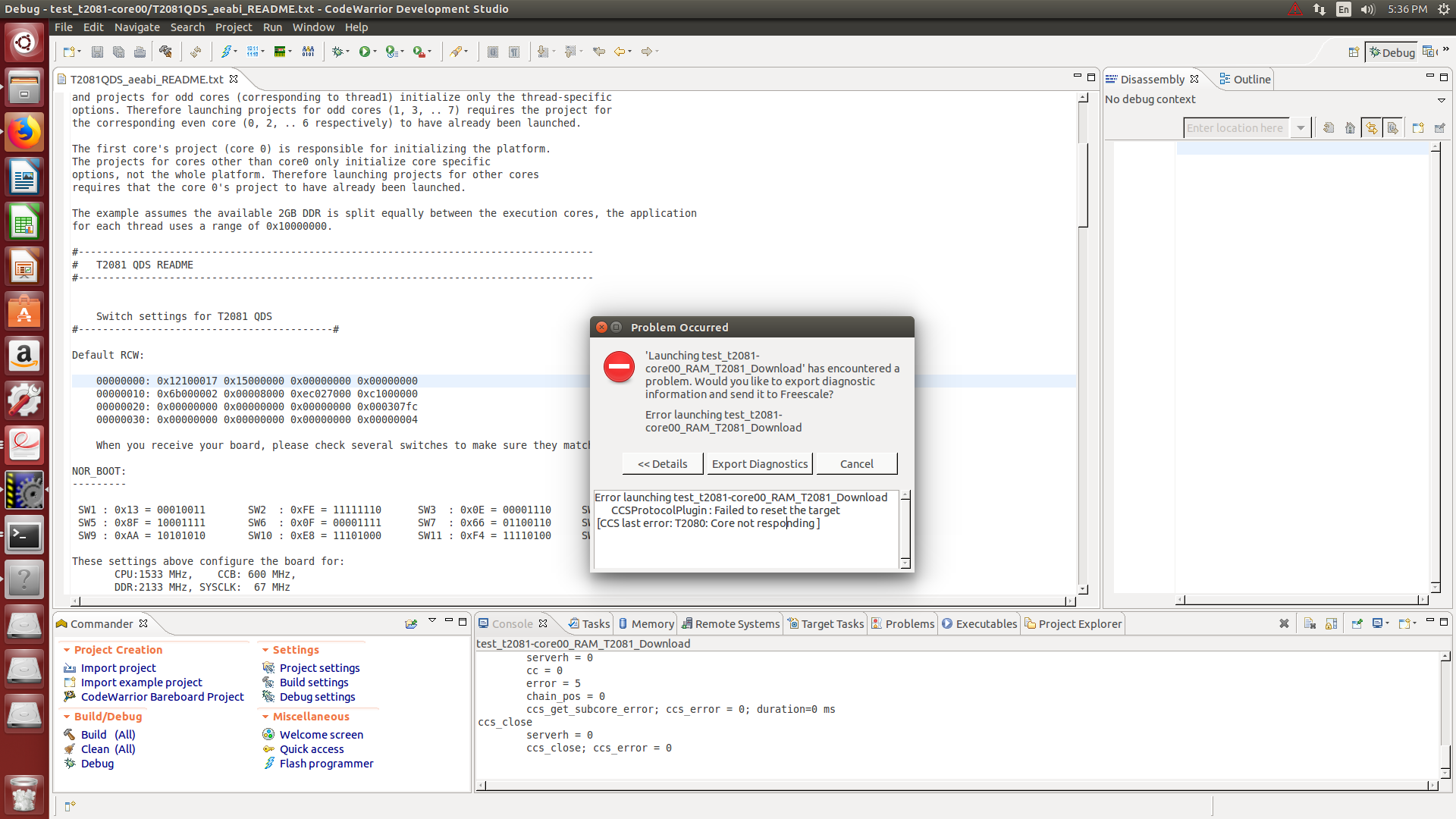Click the Home icon in Disassembly view
The image size is (1456, 819).
click(x=1350, y=128)
